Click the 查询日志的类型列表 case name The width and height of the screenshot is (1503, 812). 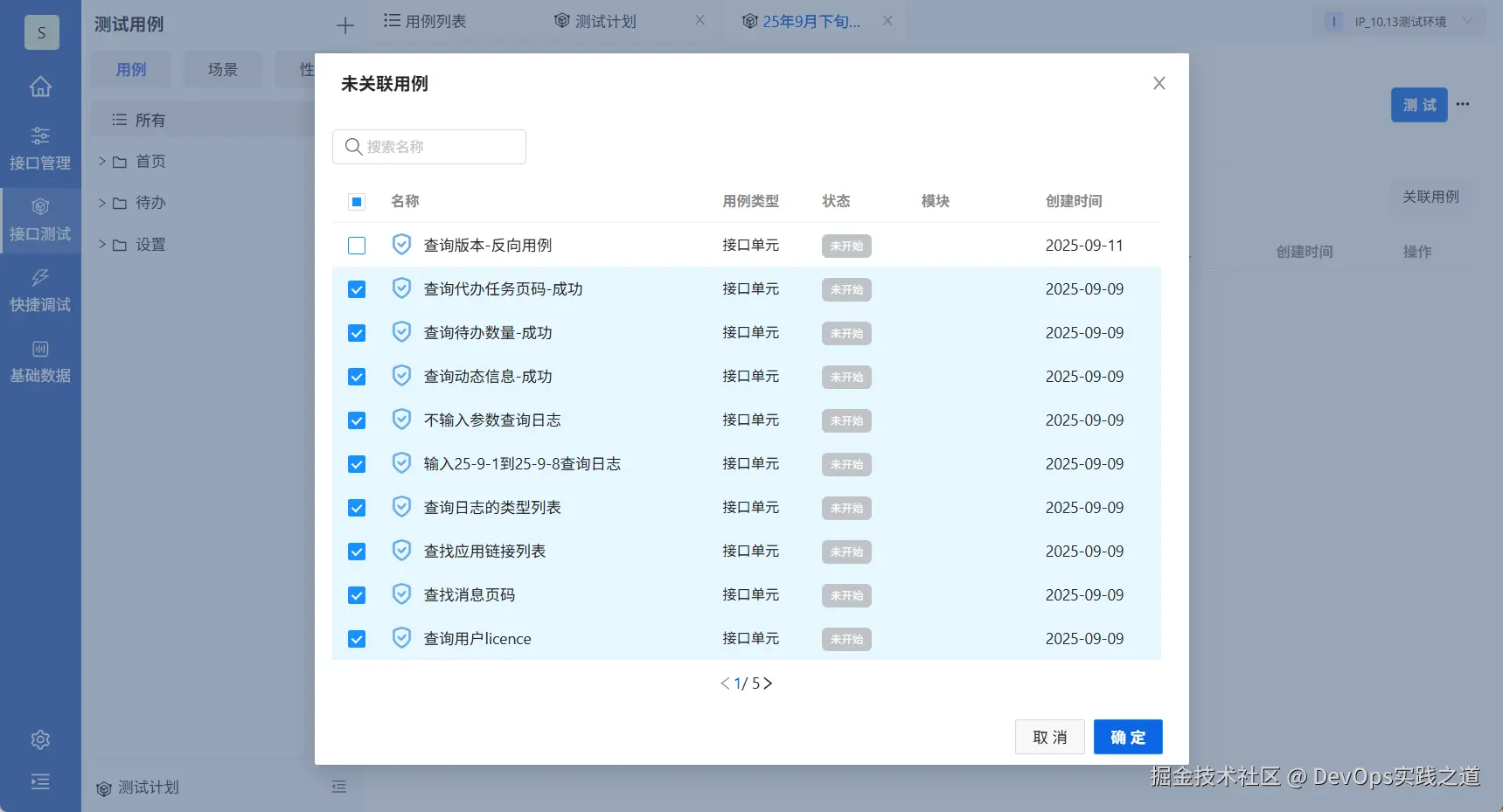tap(492, 508)
